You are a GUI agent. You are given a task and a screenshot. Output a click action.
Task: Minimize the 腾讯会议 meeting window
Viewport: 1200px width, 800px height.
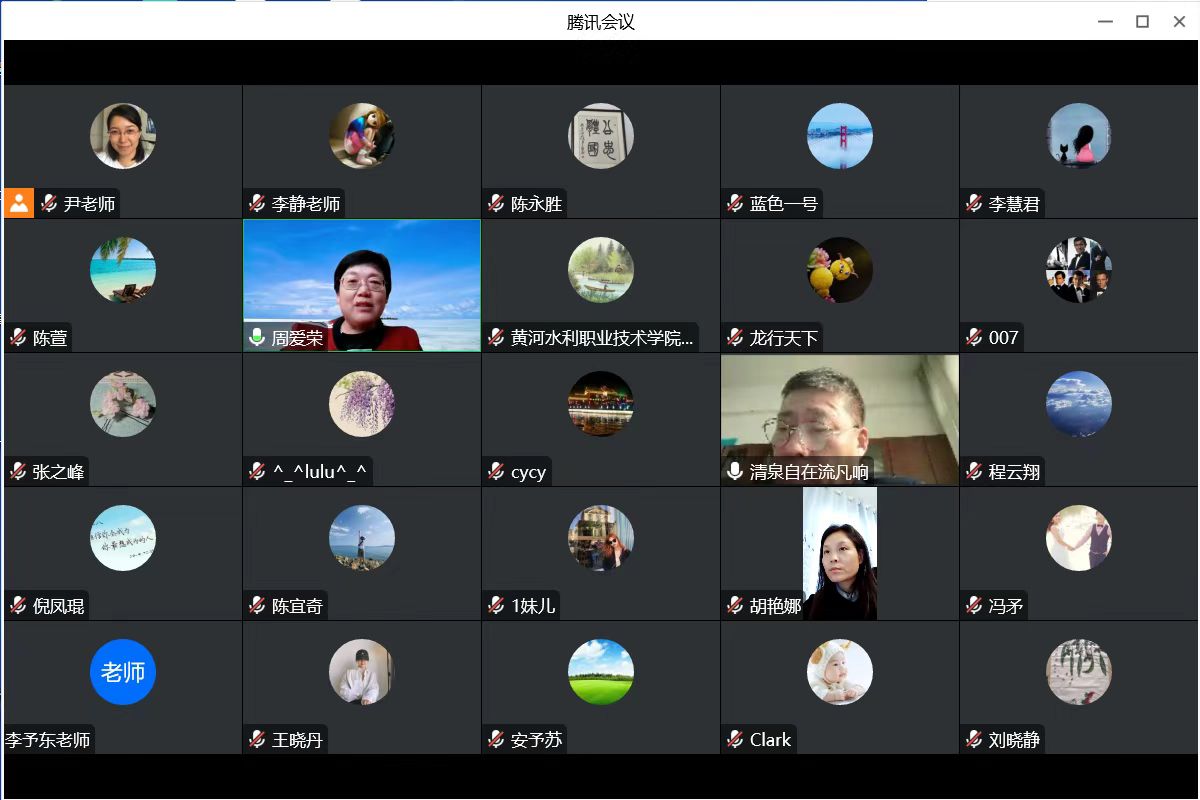pos(1105,22)
